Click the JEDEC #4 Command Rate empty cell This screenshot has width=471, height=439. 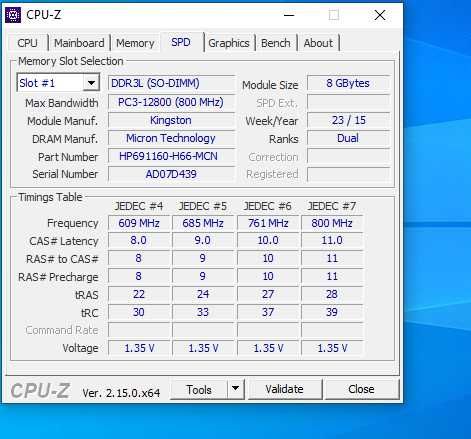coord(139,330)
